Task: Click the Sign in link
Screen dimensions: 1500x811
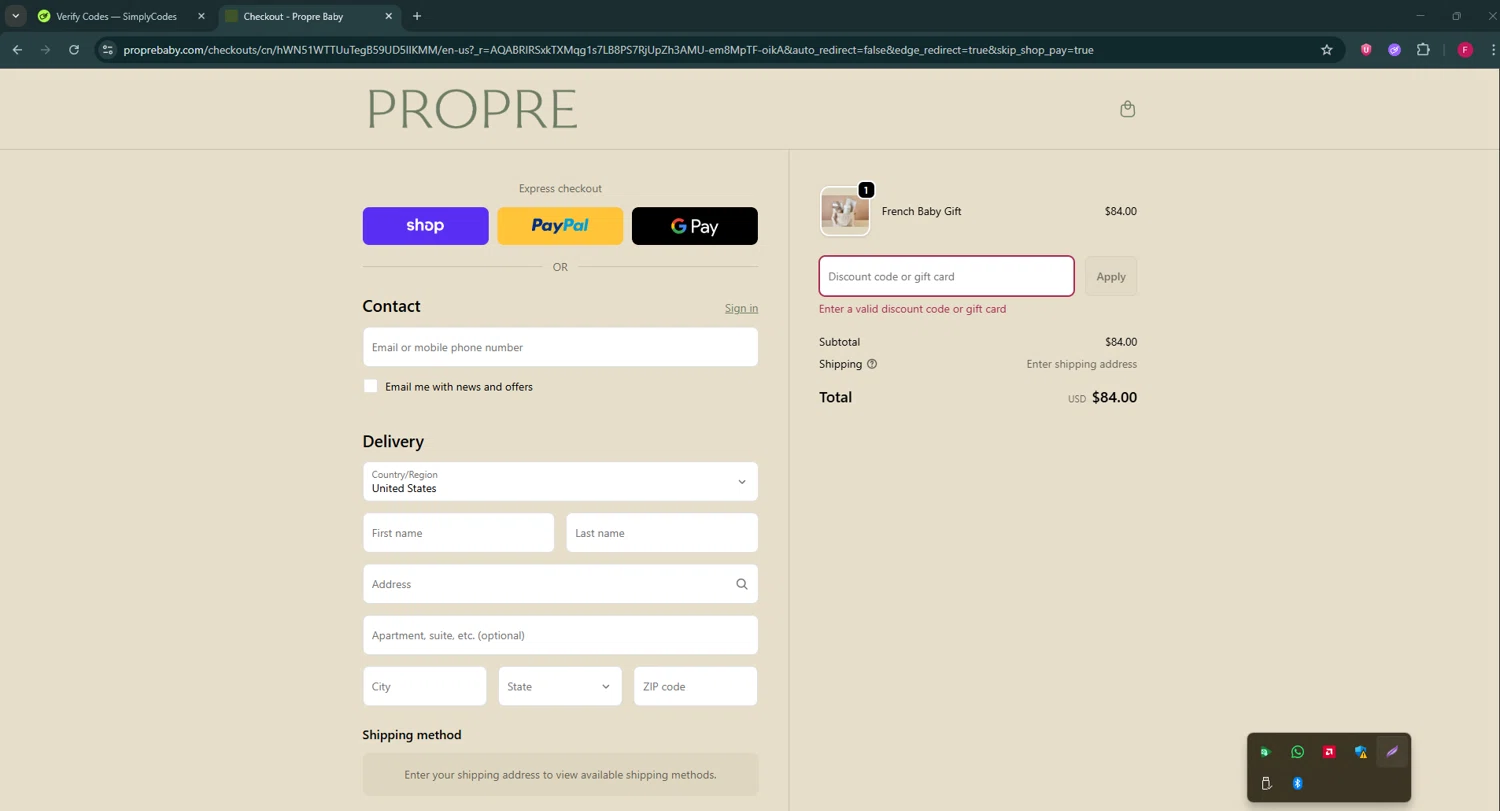Action: [741, 308]
